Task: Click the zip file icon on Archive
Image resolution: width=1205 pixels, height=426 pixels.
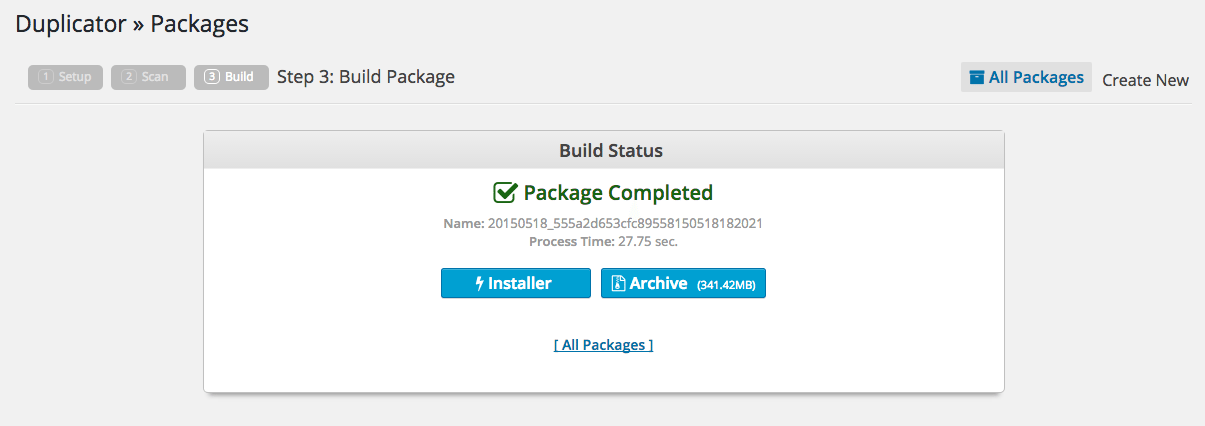Action: (x=618, y=284)
